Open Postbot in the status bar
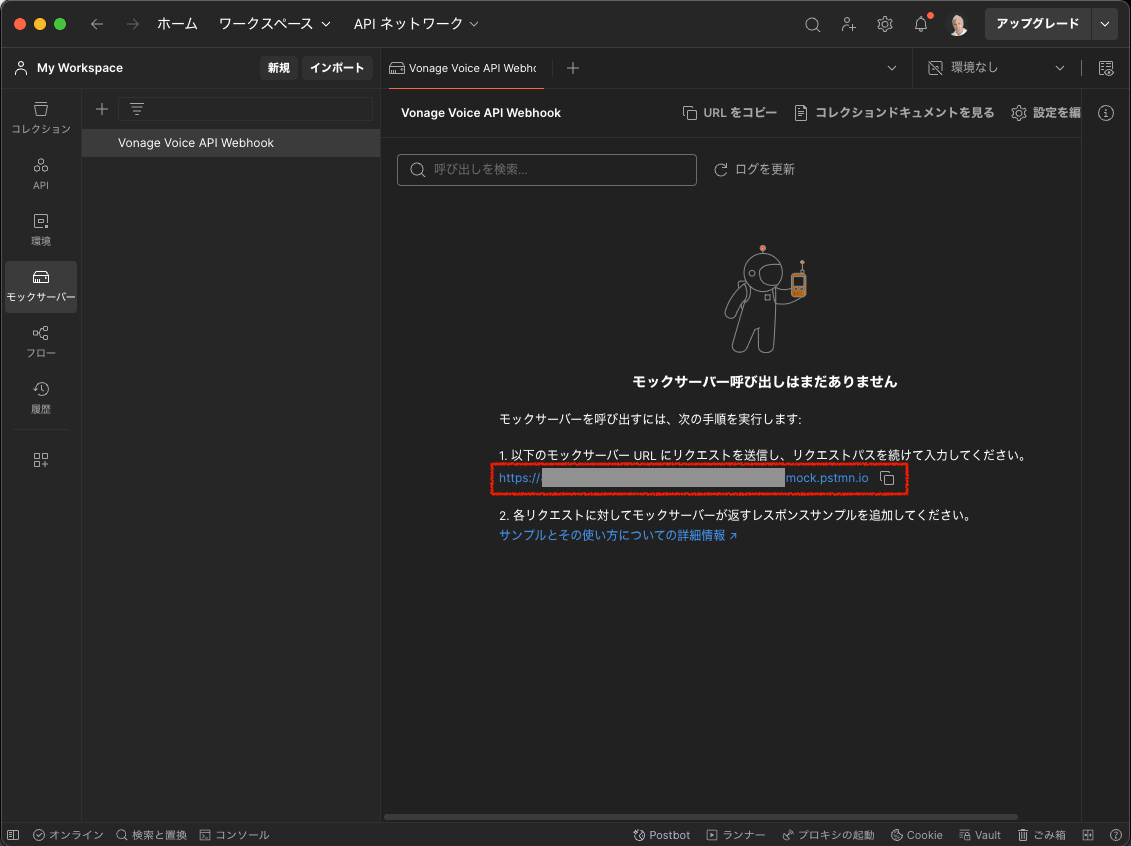The width and height of the screenshot is (1131, 846). (661, 835)
